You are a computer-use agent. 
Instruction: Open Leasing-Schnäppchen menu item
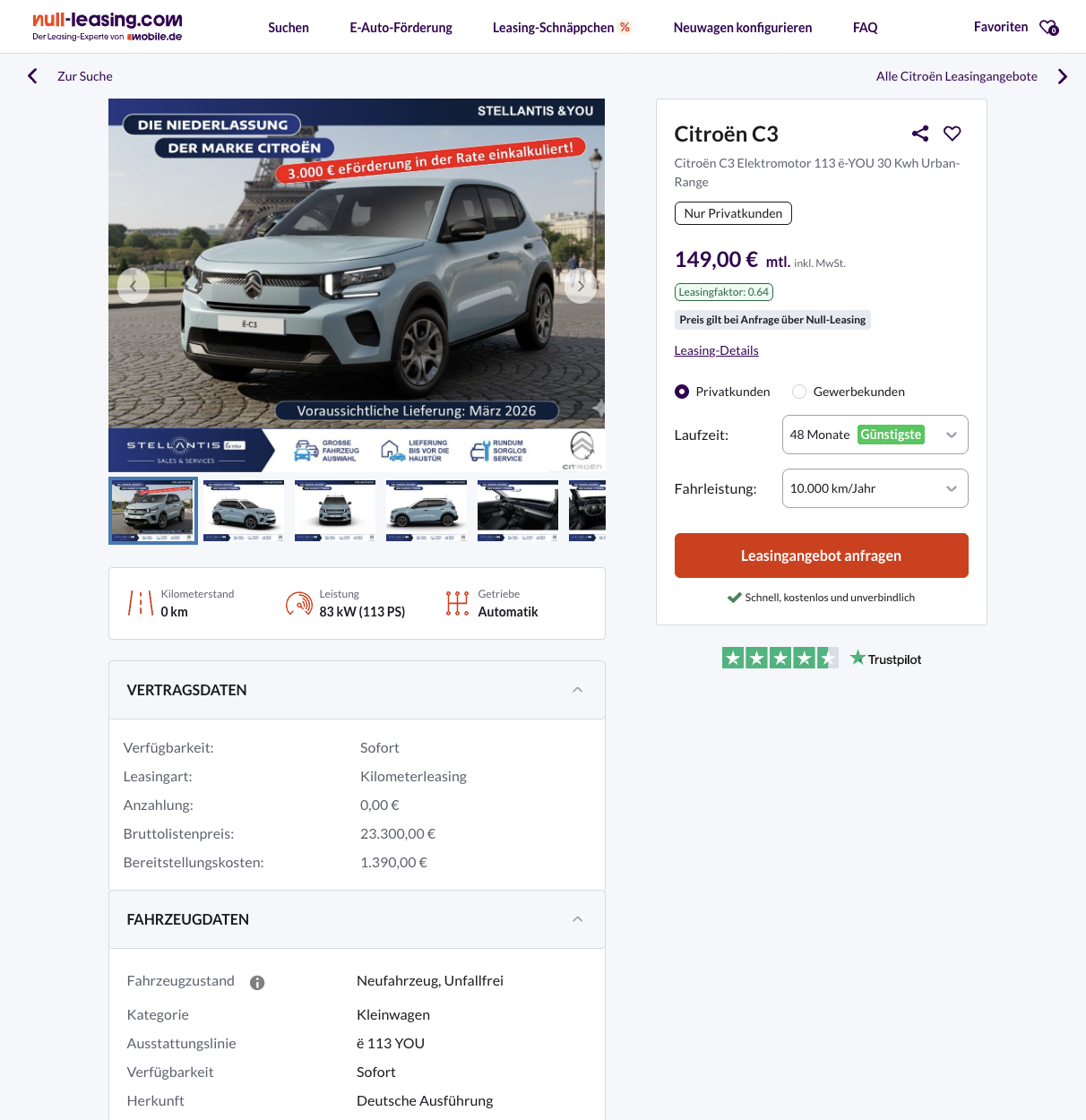click(561, 28)
